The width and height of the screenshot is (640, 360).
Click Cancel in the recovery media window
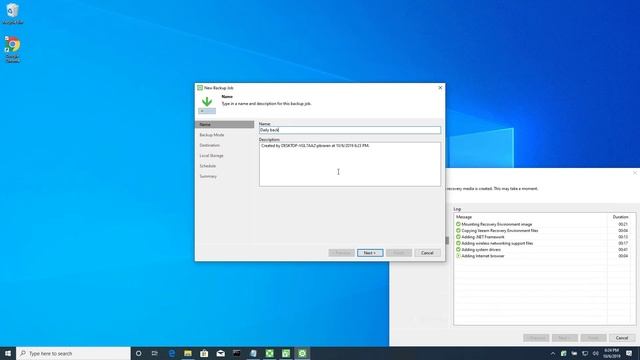click(x=622, y=338)
